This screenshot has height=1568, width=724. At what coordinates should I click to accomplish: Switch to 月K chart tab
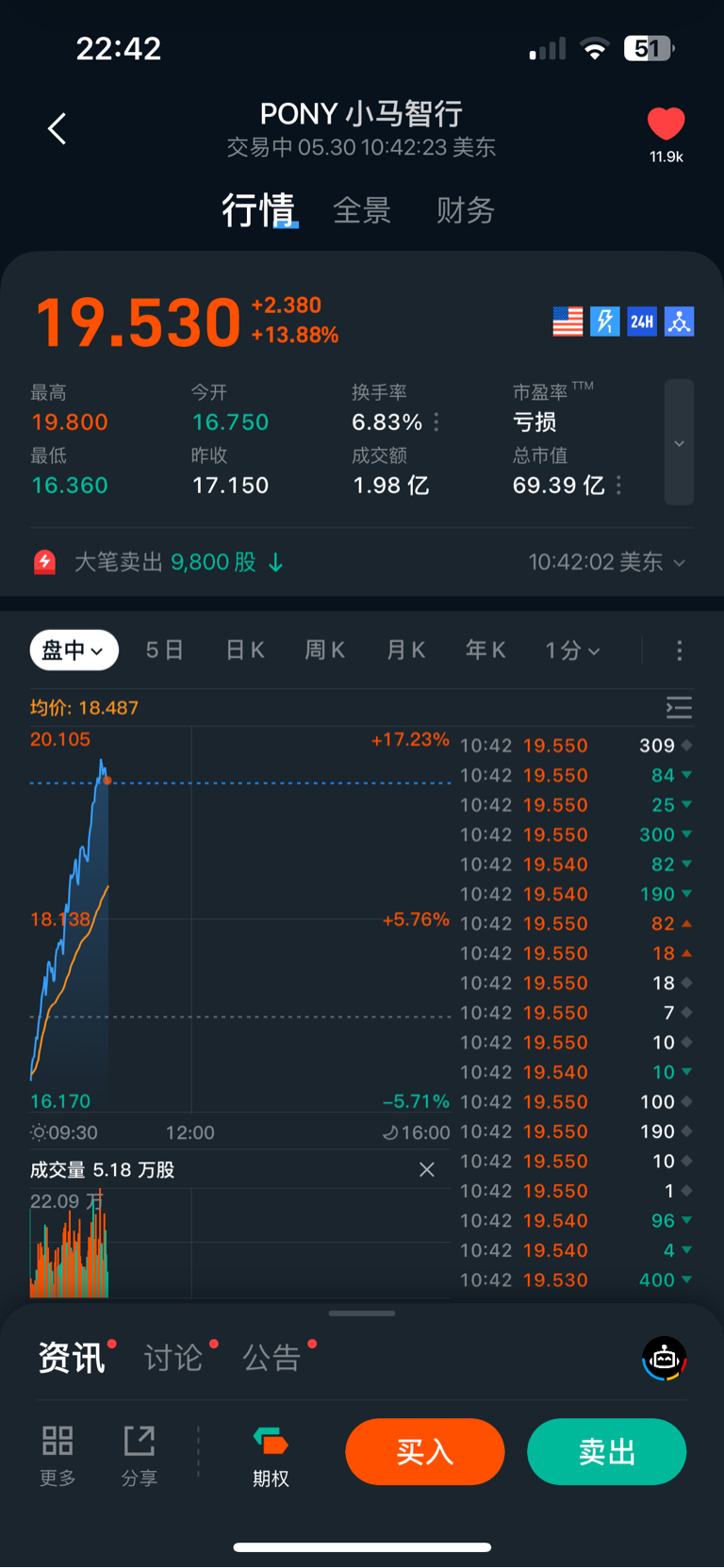(406, 651)
